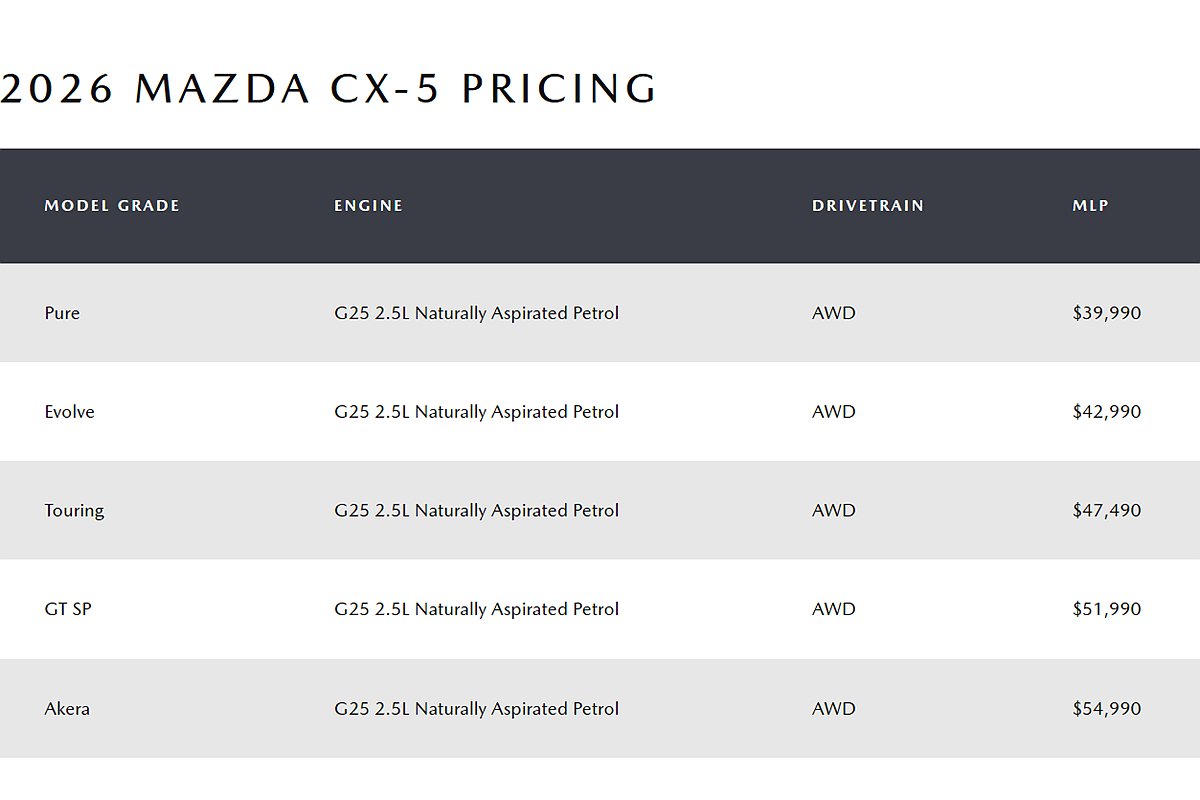Click the Evolve model grade cell
The image size is (1200, 800).
coord(70,412)
